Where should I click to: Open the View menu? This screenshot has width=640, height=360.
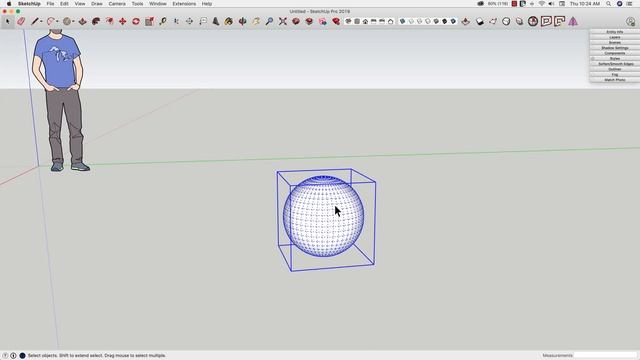pyautogui.click(x=80, y=4)
